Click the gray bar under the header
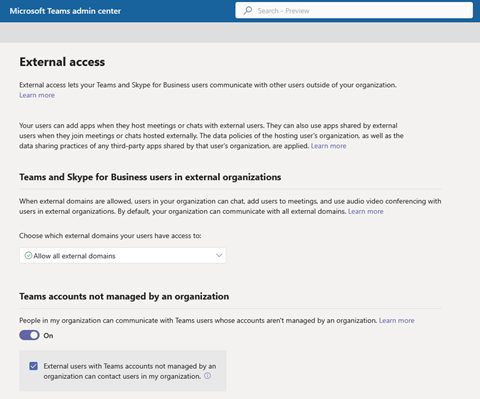 tap(240, 33)
